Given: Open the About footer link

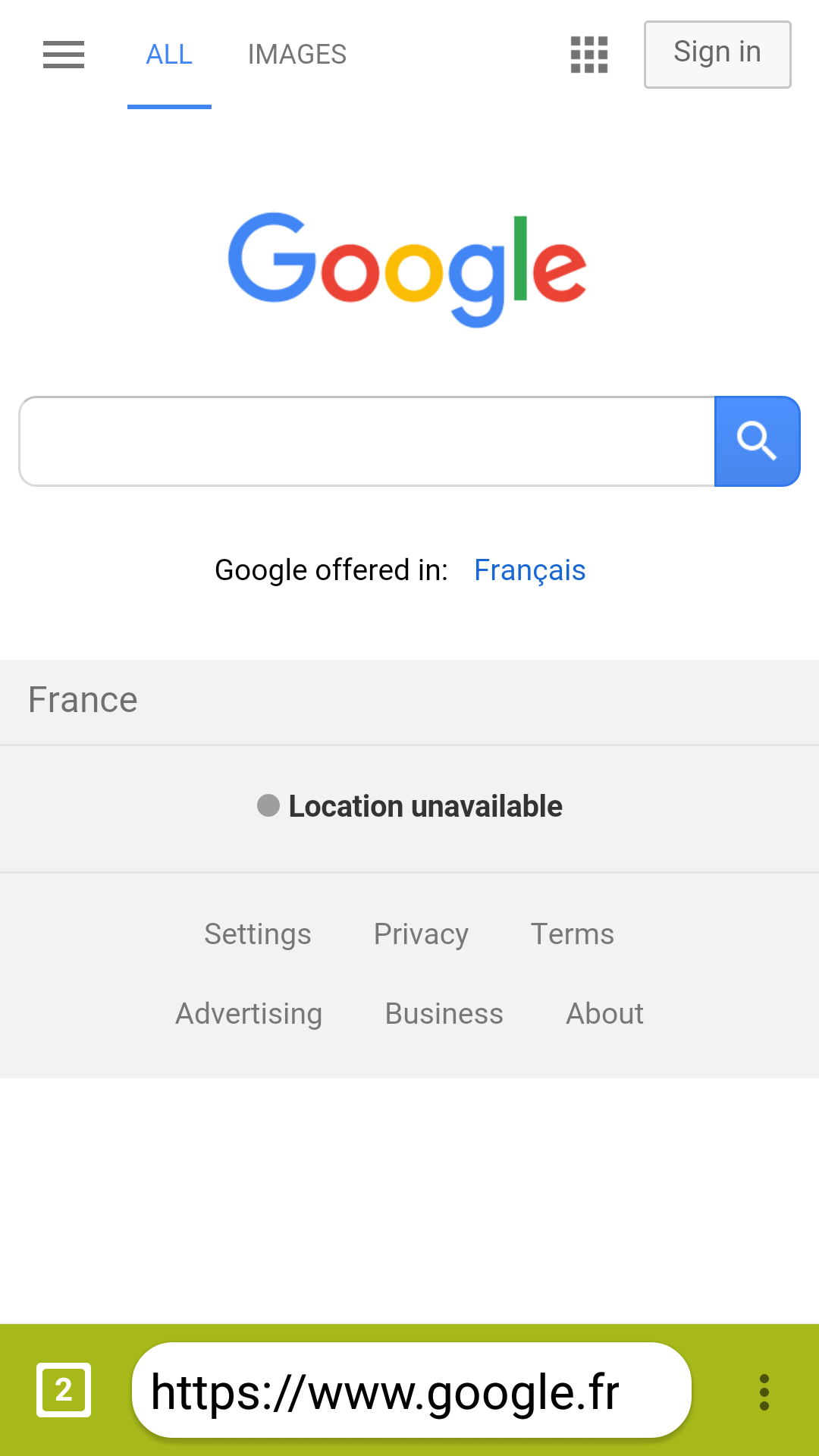Looking at the screenshot, I should [605, 1014].
